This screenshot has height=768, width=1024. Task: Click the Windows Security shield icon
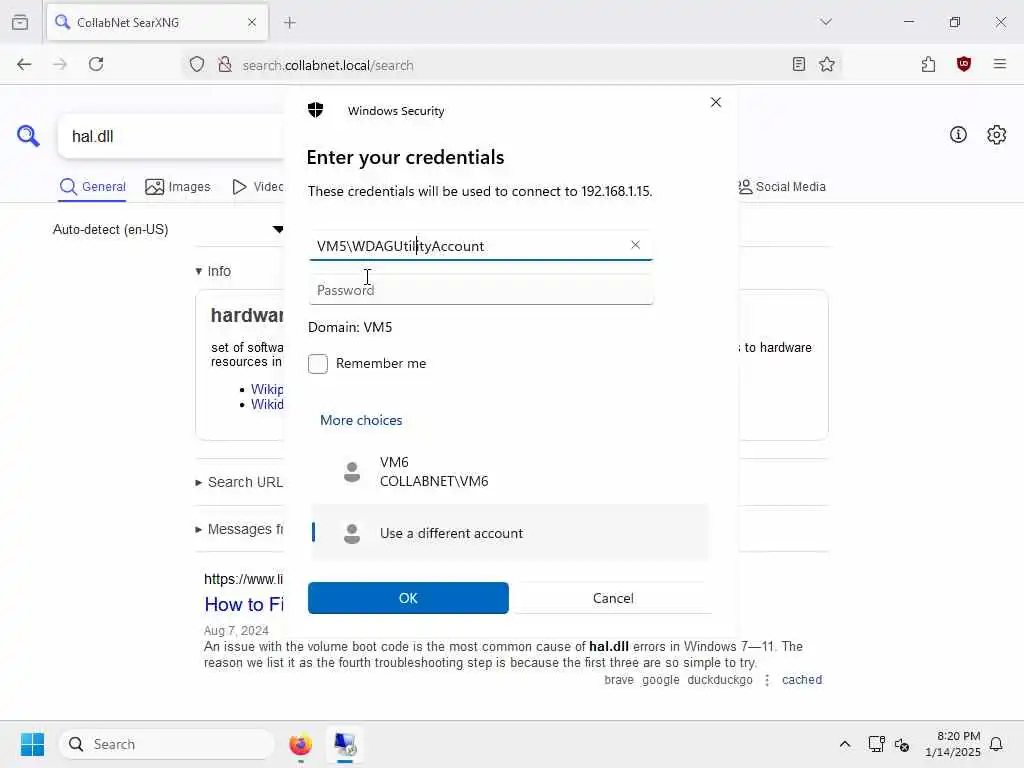pos(315,110)
